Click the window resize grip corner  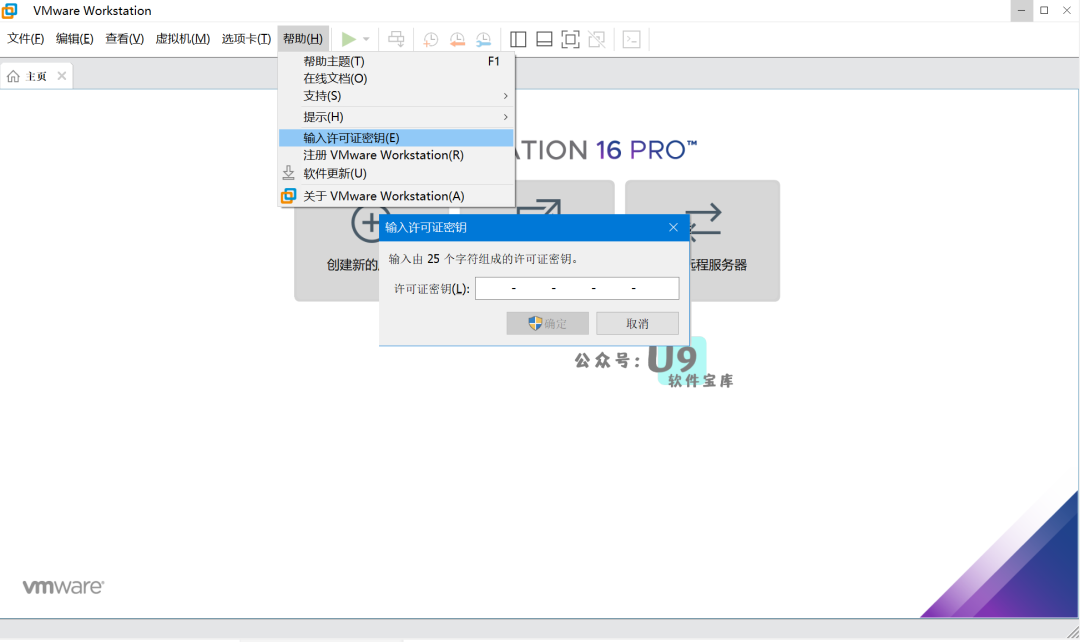[1072, 632]
